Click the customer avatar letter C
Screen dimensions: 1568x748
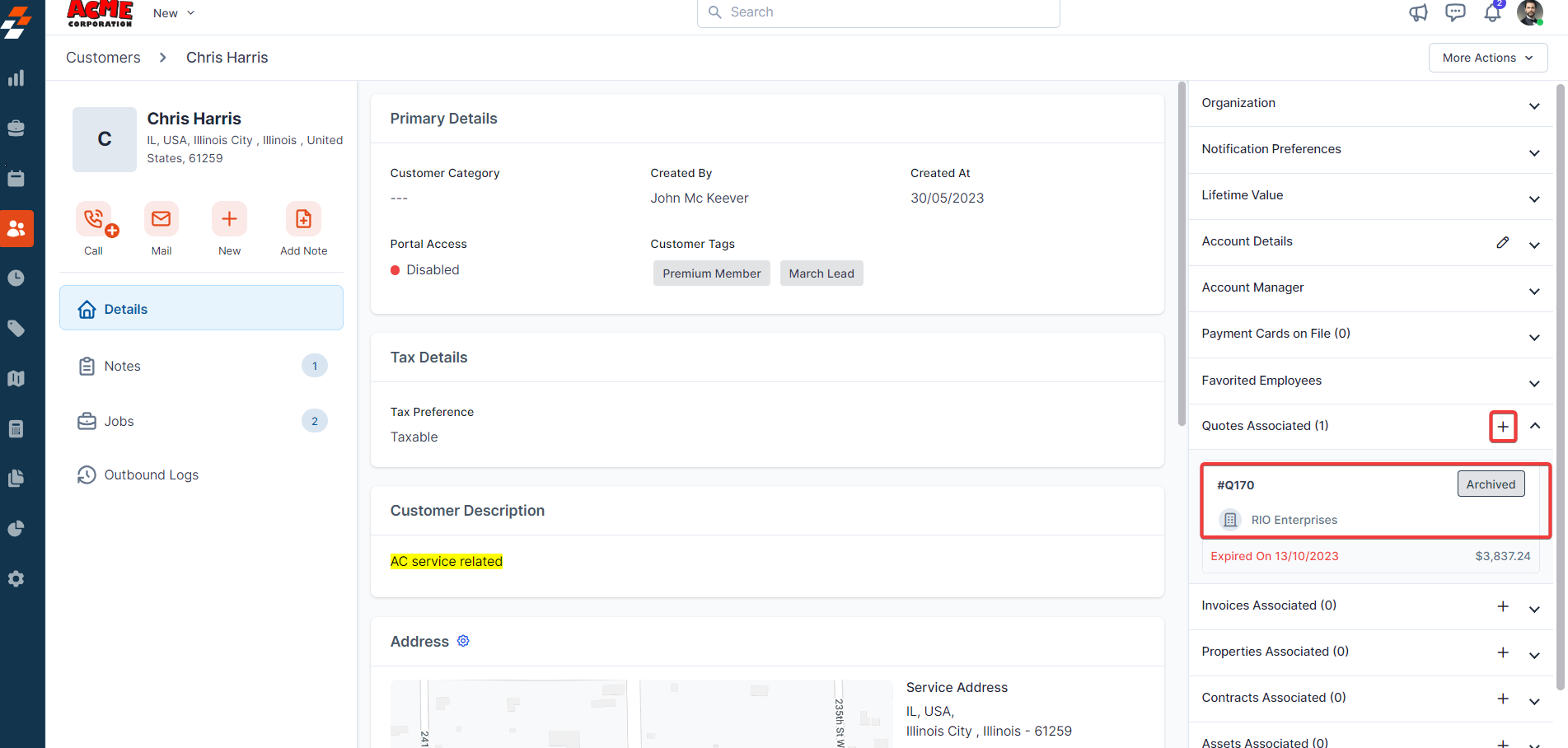(x=105, y=139)
